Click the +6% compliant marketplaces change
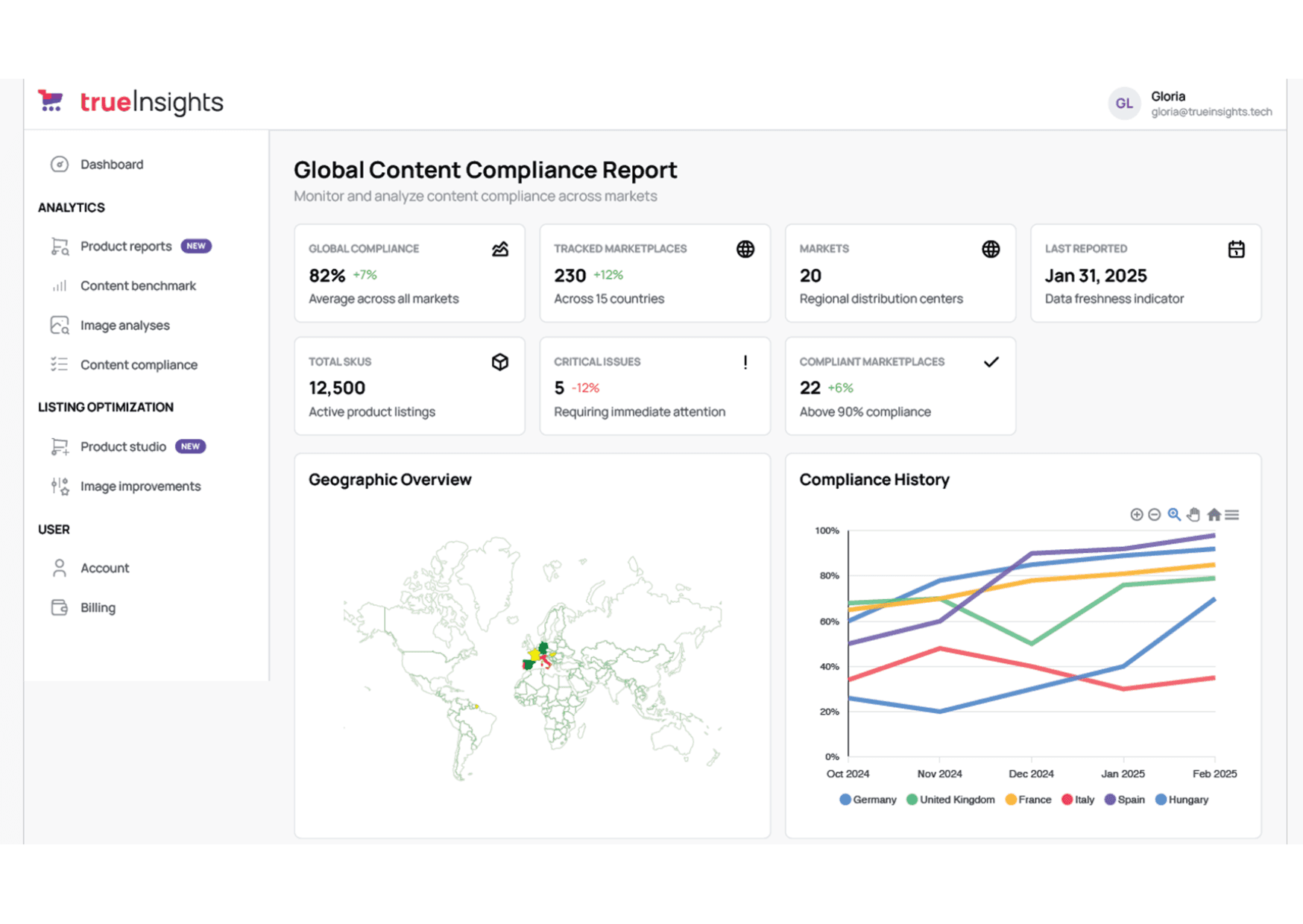This screenshot has height=924, width=1303. (x=840, y=388)
